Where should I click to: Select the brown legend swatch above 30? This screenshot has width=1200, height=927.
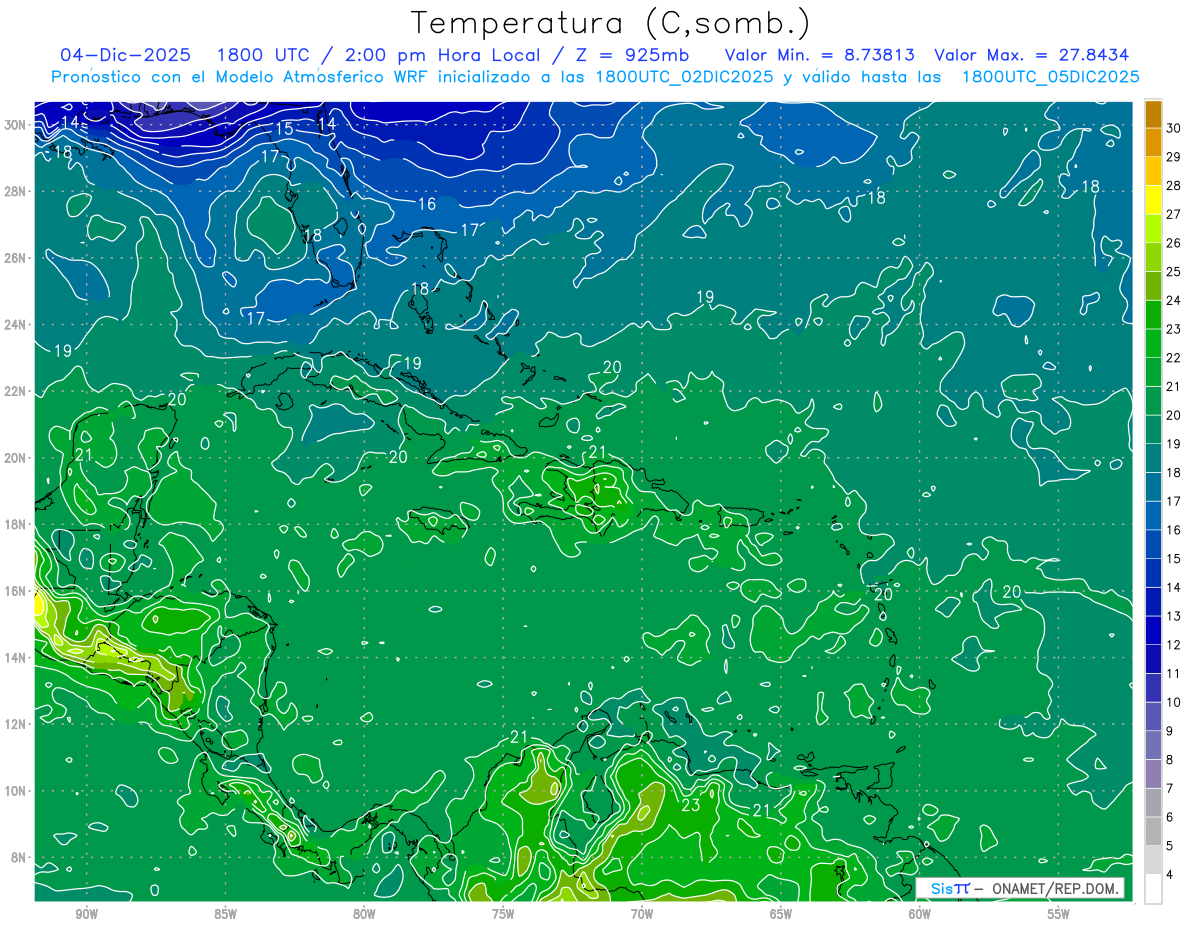[1153, 113]
